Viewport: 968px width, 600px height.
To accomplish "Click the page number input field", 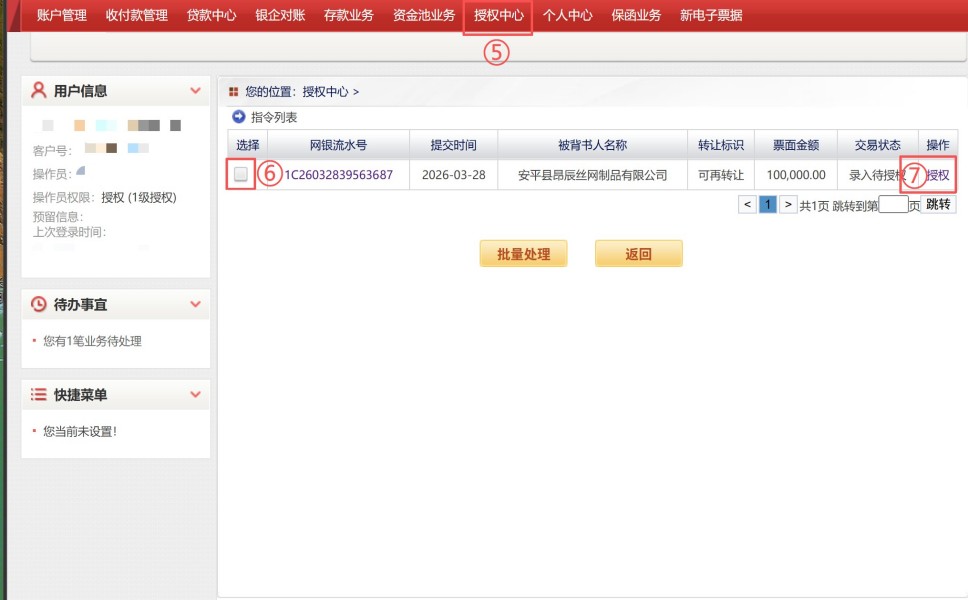I will coord(893,204).
